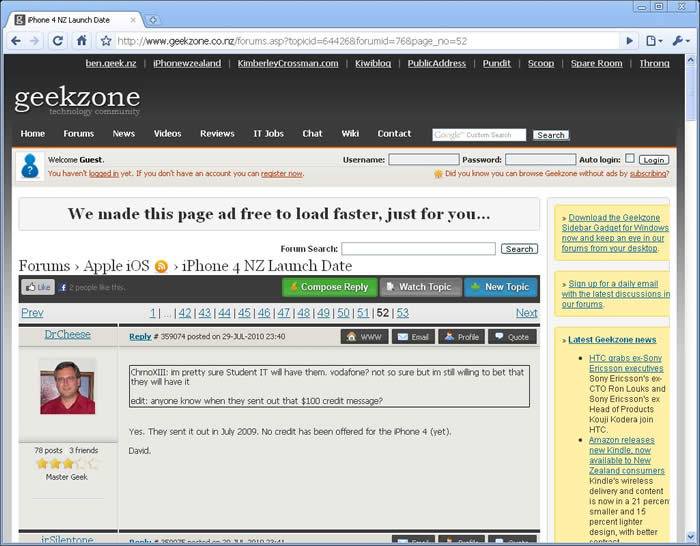This screenshot has height=546, width=700.
Task: Open the wrench tools menu
Action: click(681, 41)
